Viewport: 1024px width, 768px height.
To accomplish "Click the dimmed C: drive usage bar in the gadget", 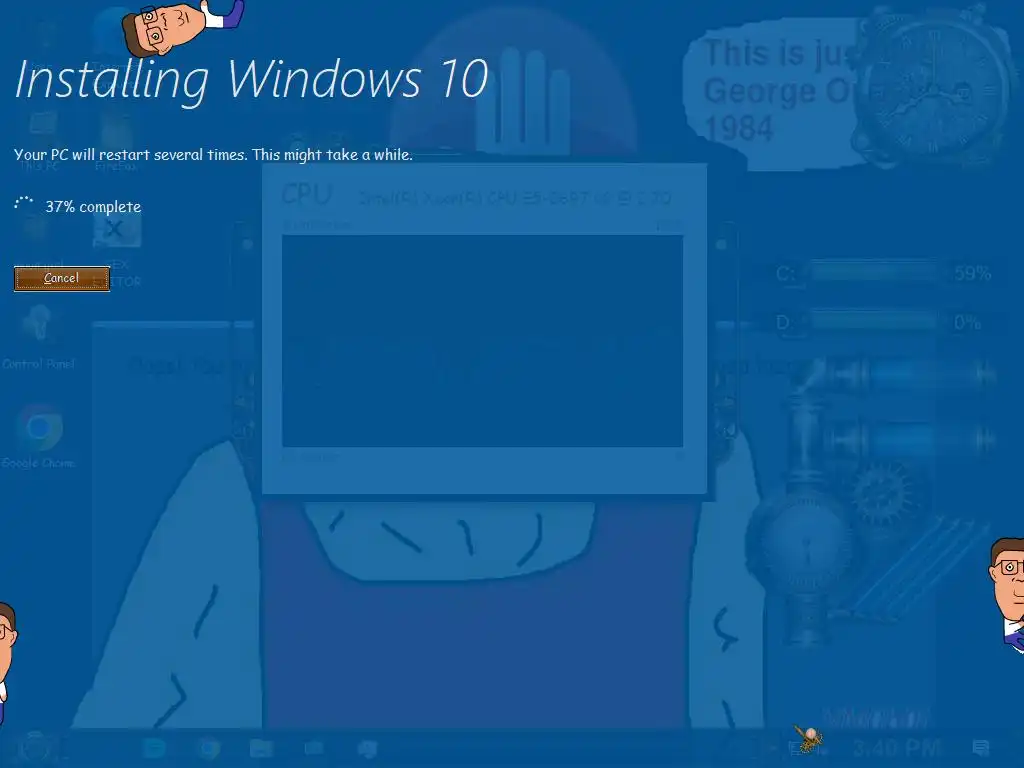I will pyautogui.click(x=875, y=271).
